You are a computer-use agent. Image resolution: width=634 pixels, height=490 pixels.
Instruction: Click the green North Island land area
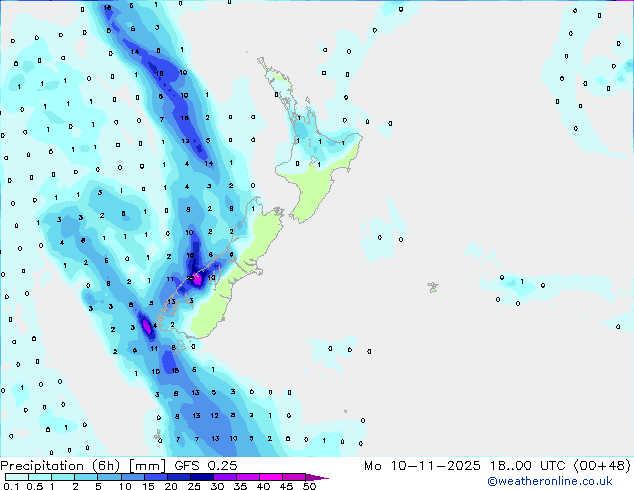coord(315,186)
